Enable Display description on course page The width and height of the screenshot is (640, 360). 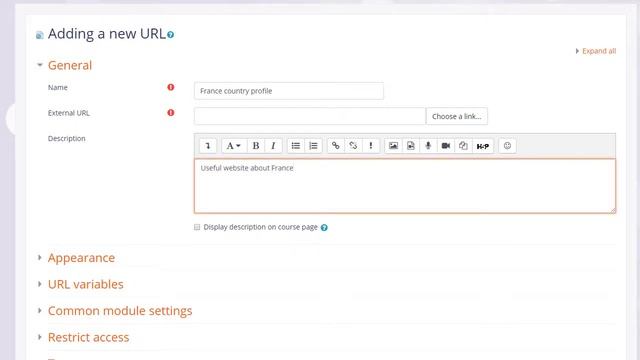point(197,227)
